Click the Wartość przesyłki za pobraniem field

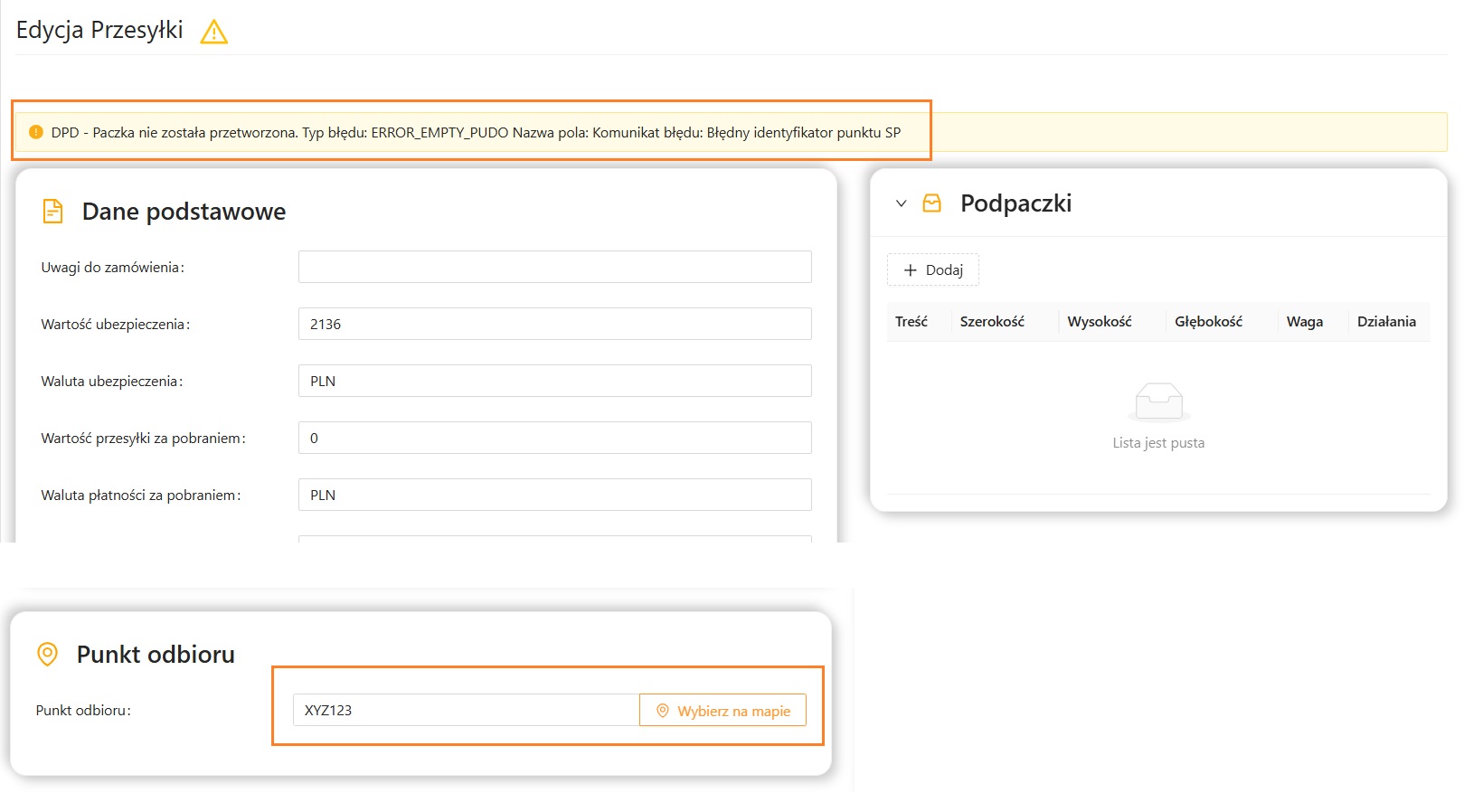(555, 438)
